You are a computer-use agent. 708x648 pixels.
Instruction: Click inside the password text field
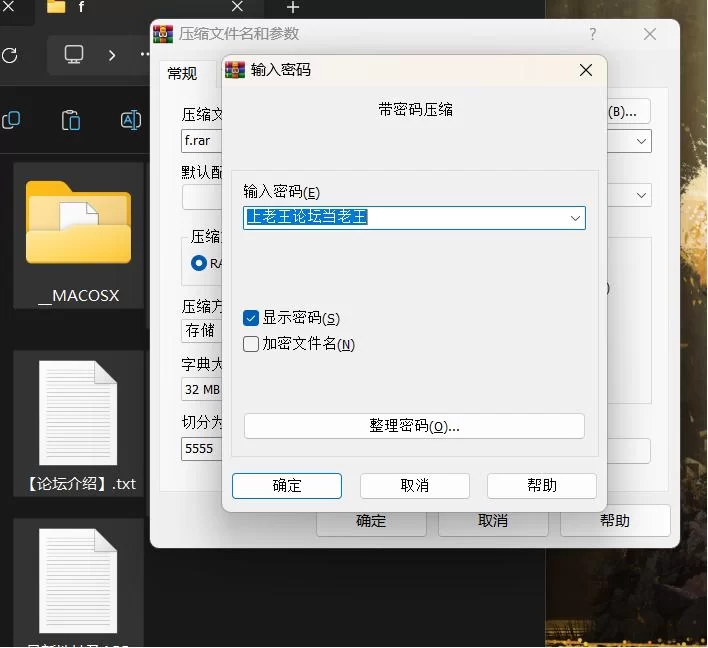click(x=400, y=218)
